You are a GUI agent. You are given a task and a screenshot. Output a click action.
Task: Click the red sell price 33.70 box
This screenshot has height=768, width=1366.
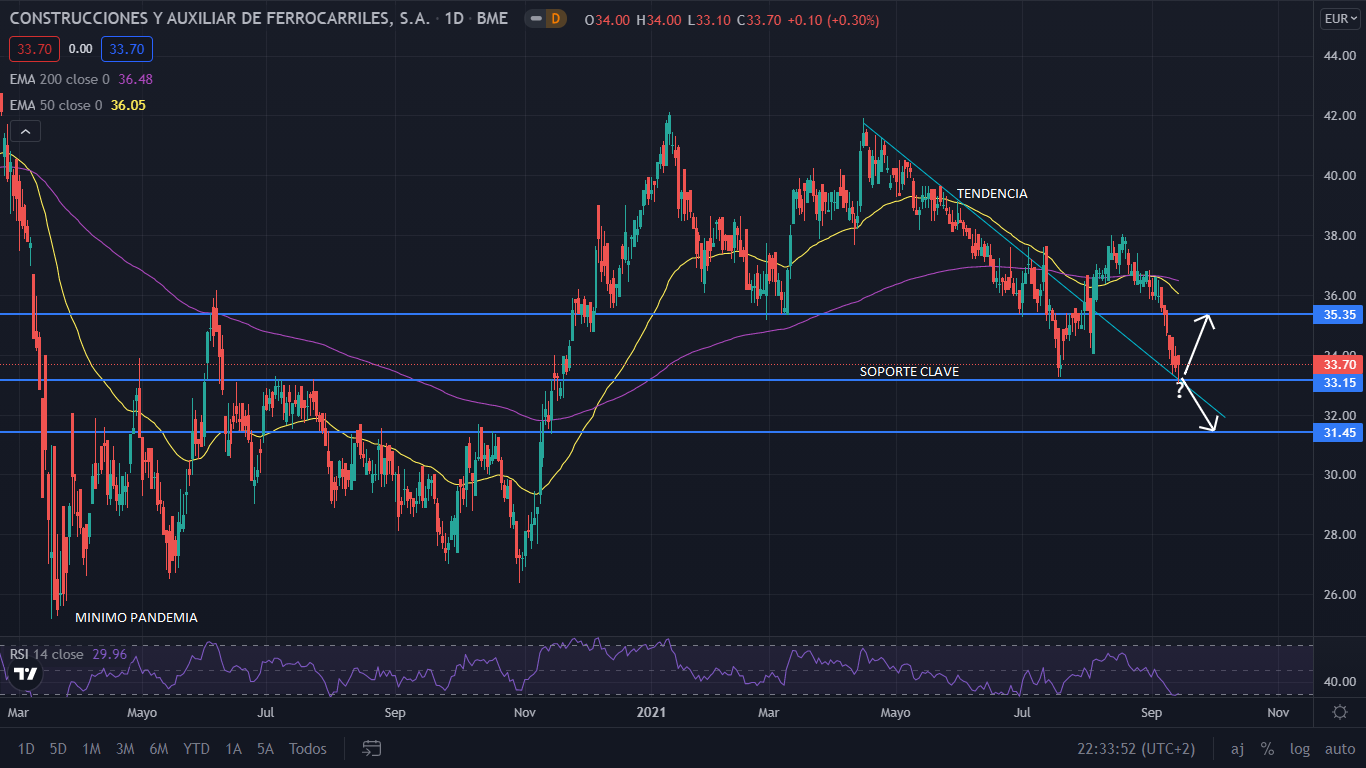[35, 48]
